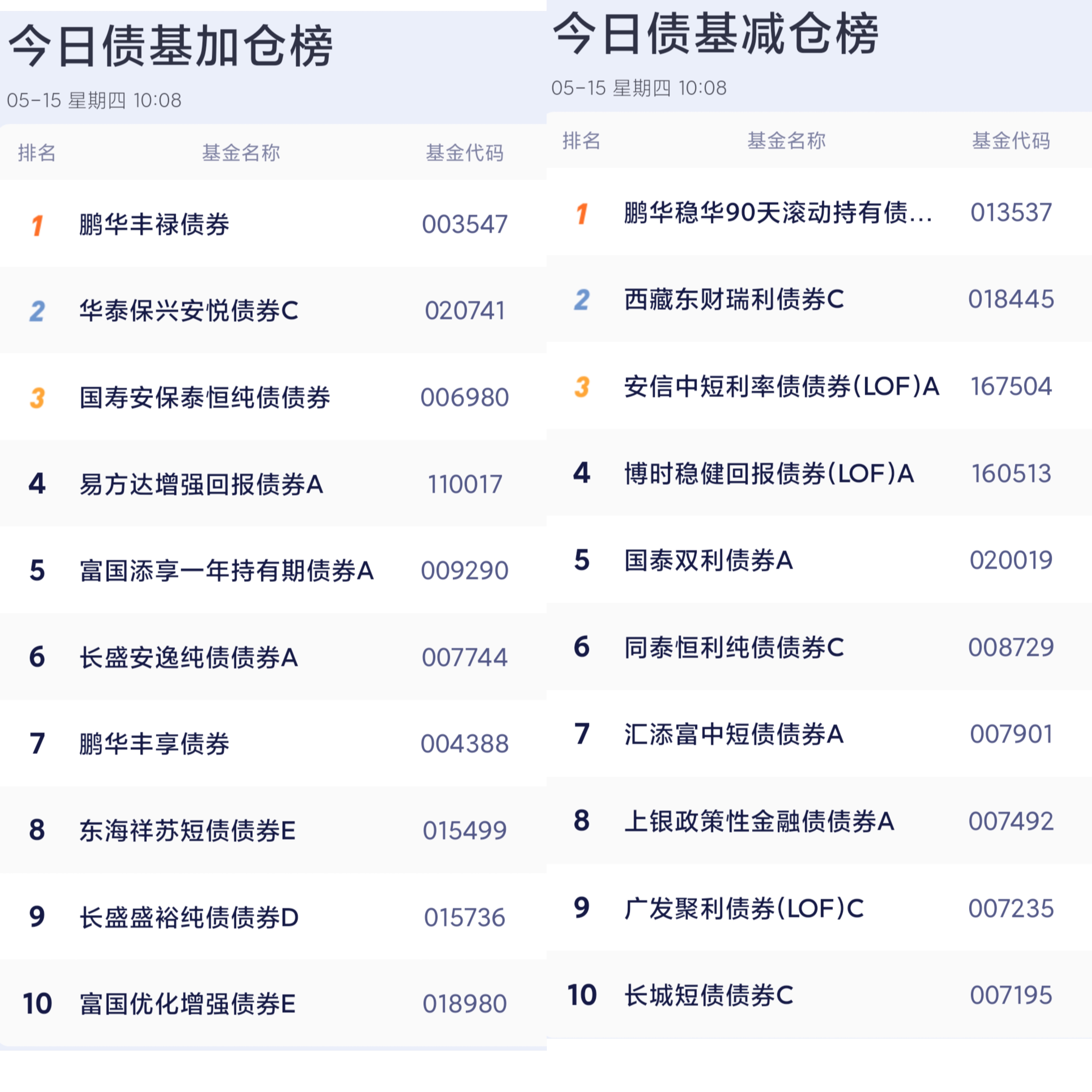Click blue rank 2 icon in 加仓榜
Image resolution: width=1092 pixels, height=1092 pixels.
tap(37, 311)
